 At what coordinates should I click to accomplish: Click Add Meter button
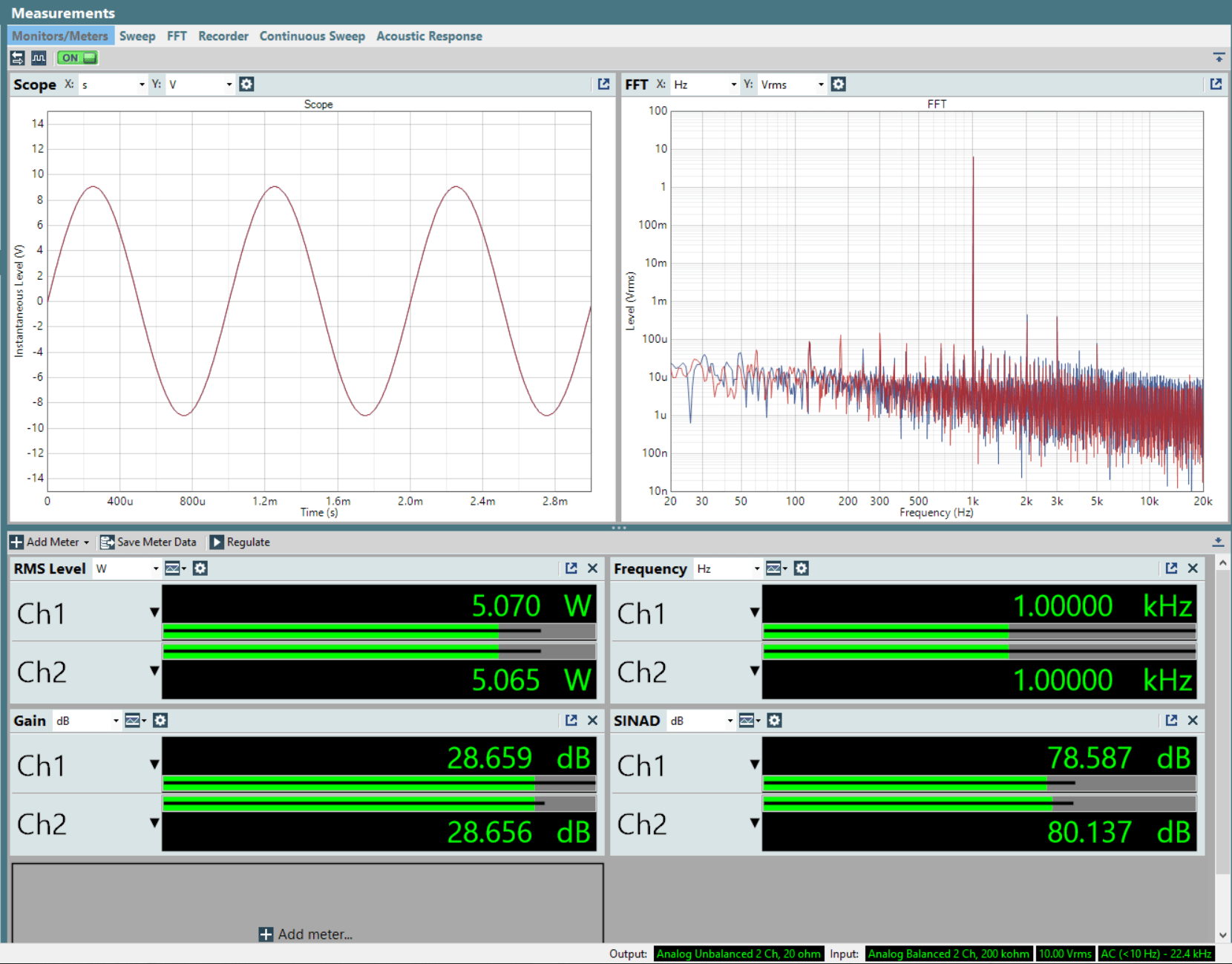50,542
